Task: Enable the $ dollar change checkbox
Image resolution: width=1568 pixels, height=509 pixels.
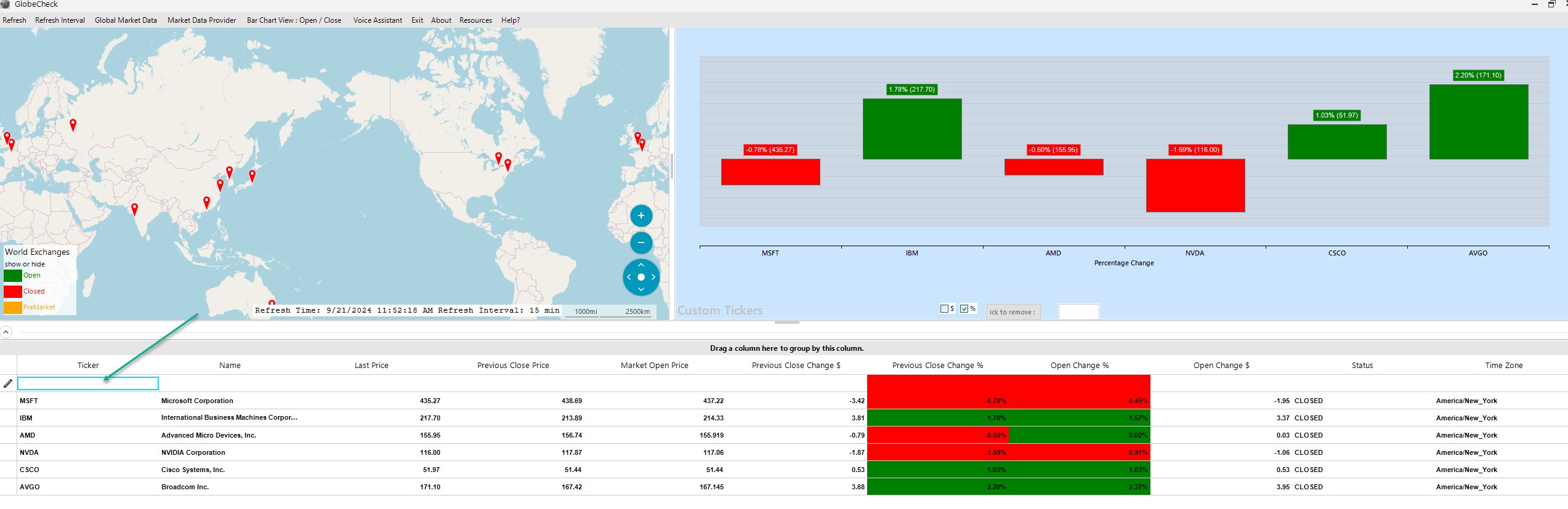Action: click(944, 309)
